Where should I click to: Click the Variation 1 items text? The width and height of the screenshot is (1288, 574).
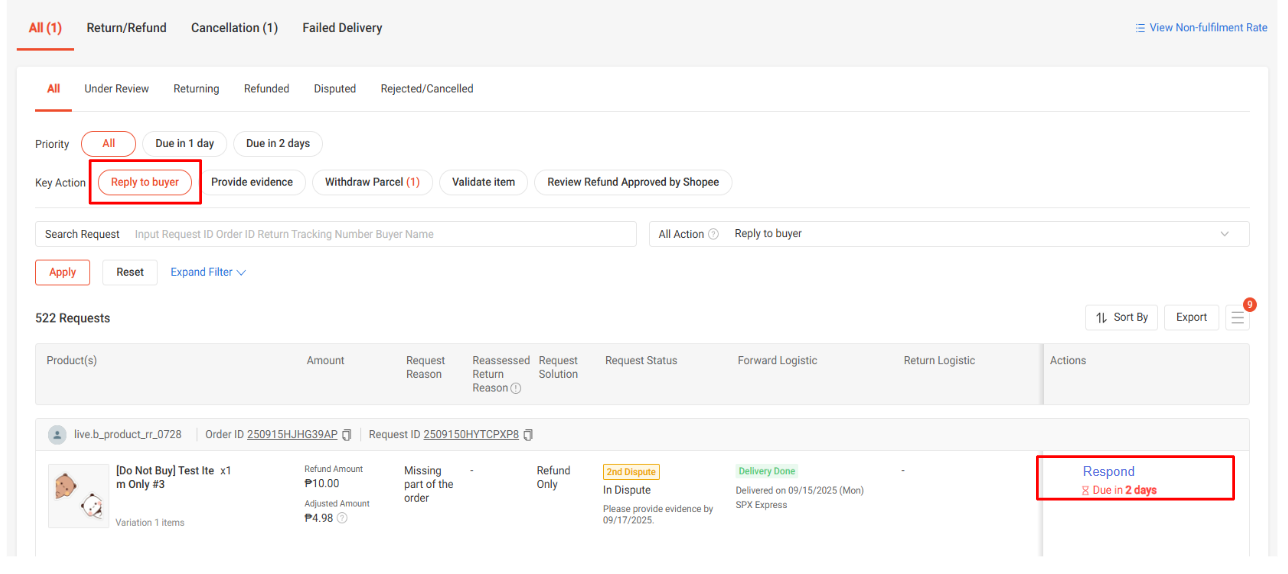[150, 523]
